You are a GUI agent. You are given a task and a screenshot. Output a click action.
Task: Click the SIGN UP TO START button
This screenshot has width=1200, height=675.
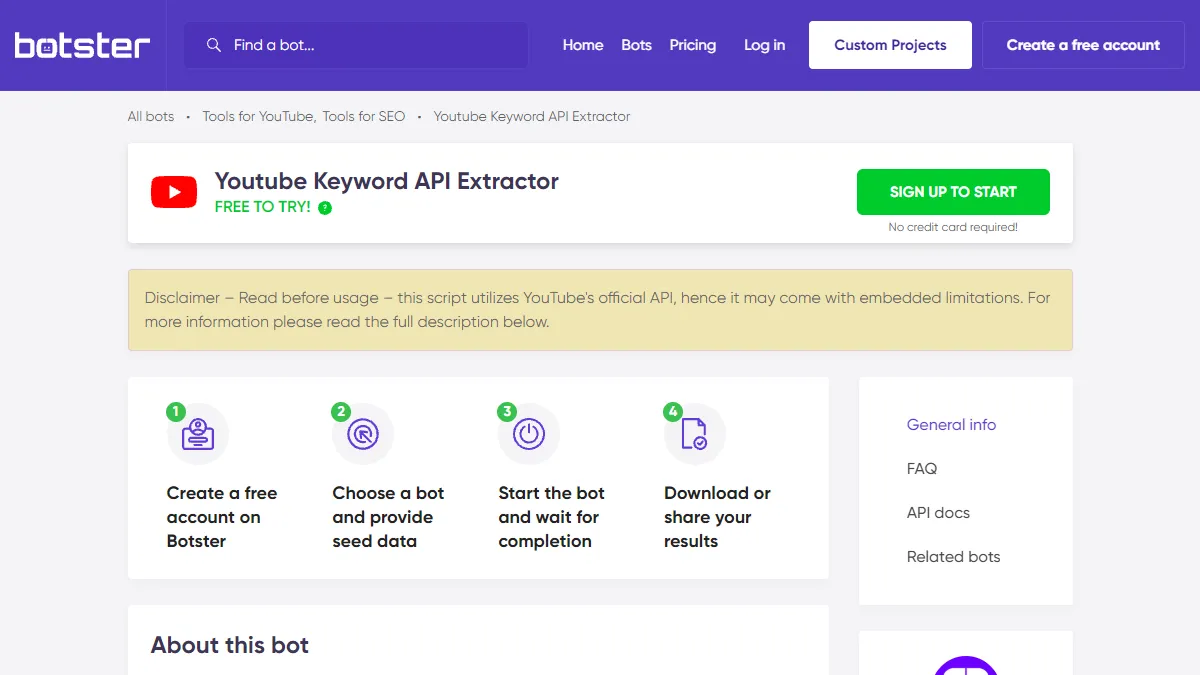(953, 192)
